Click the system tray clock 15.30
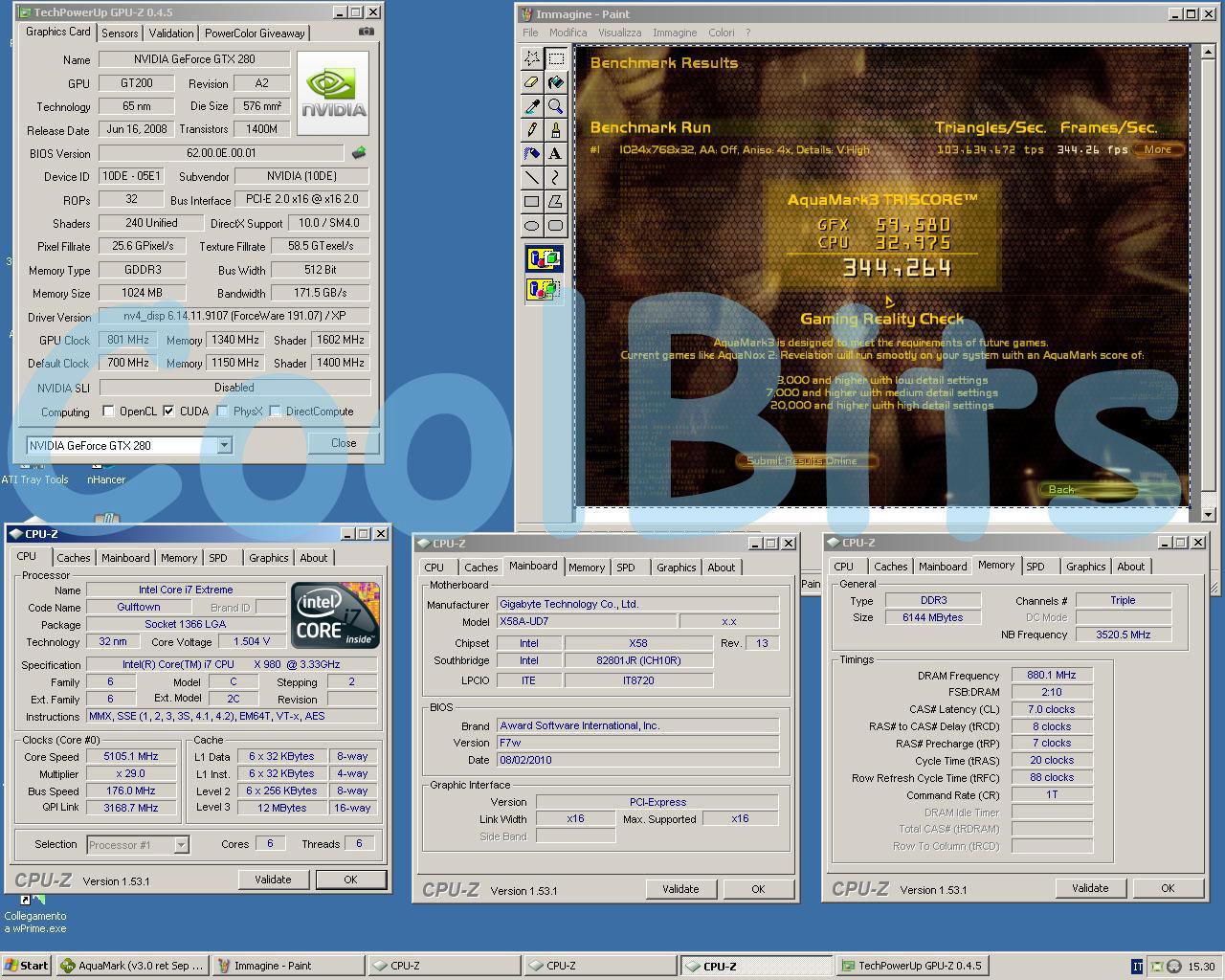Viewport: 1225px width, 980px height. [x=1201, y=967]
